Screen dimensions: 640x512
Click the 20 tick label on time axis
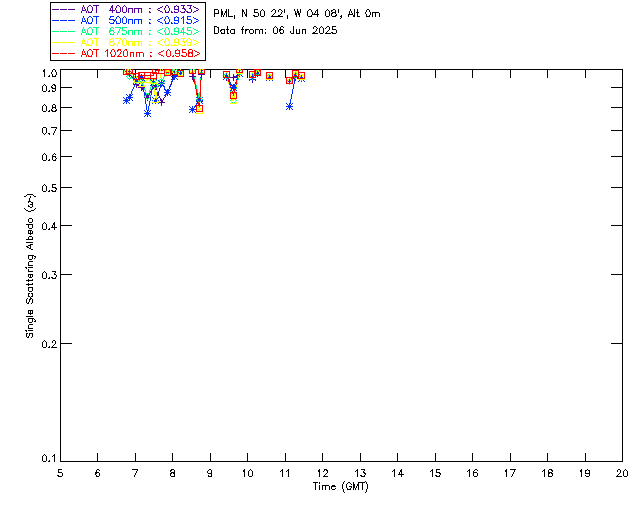point(622,472)
